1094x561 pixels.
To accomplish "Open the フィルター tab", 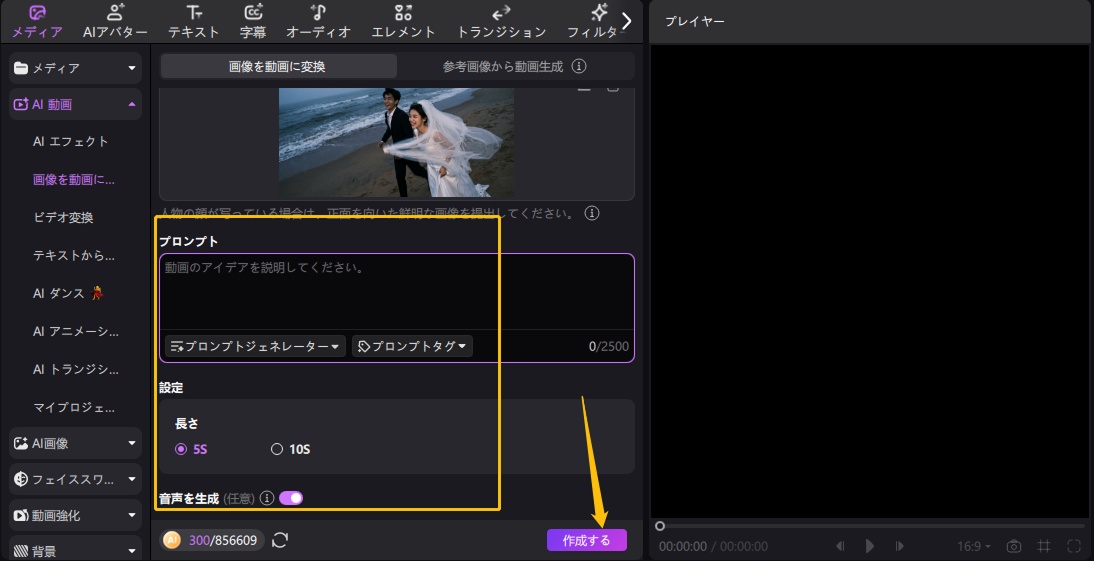I will point(593,22).
